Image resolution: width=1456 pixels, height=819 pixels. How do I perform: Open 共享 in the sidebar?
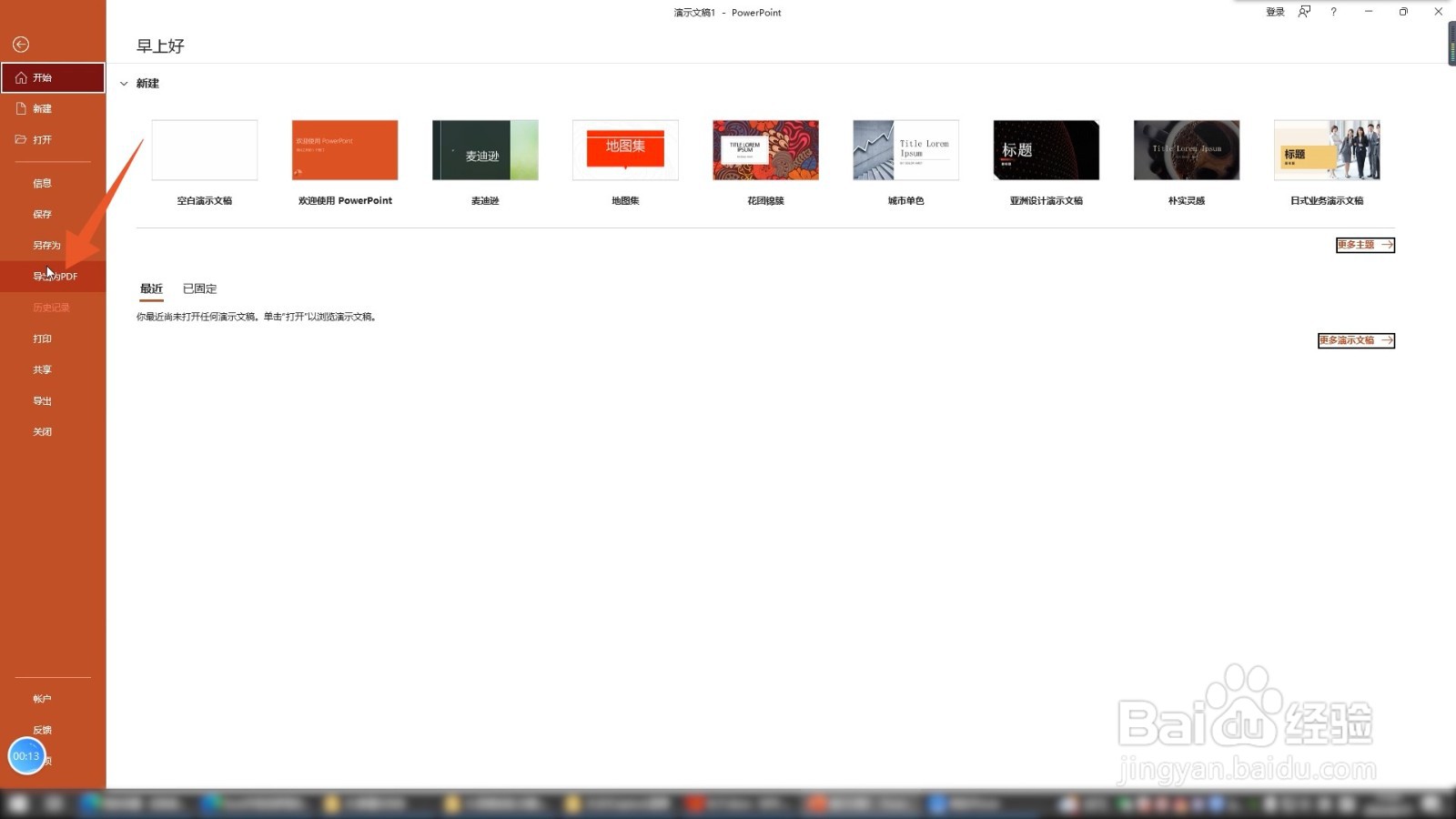click(53, 369)
